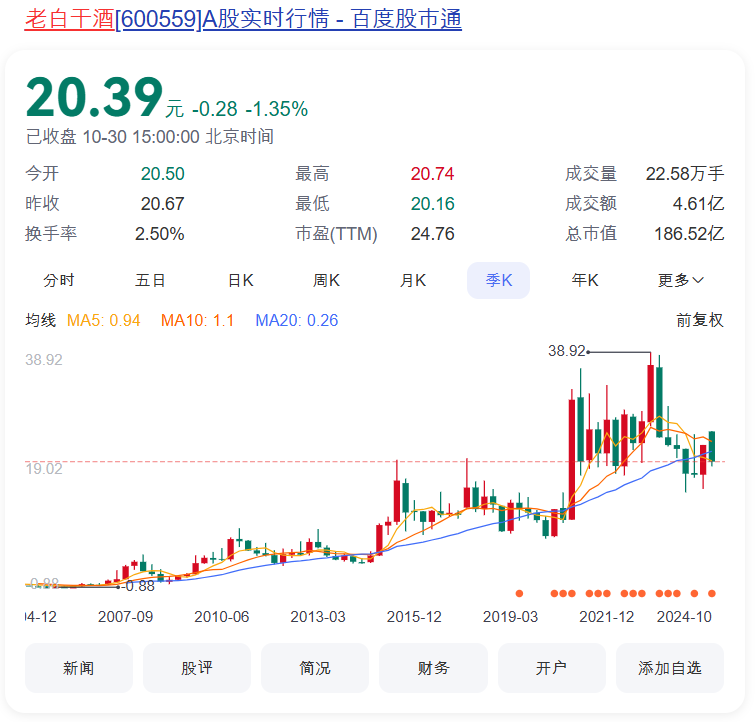Viewport: 755px width, 722px height.
Task: Click the 市盈(TTM) value 24.76
Action: coord(432,234)
